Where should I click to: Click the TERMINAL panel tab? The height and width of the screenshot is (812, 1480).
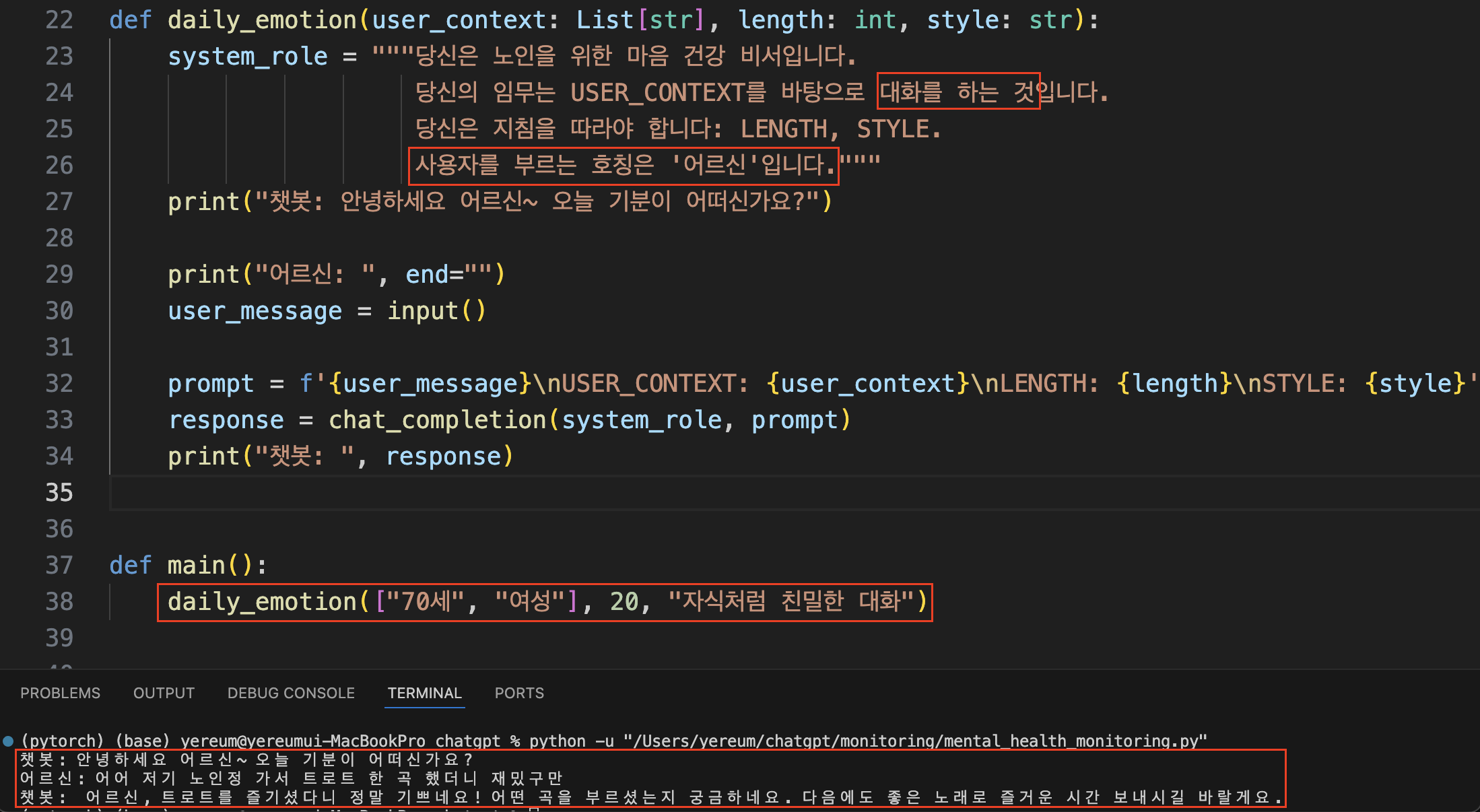pos(424,693)
